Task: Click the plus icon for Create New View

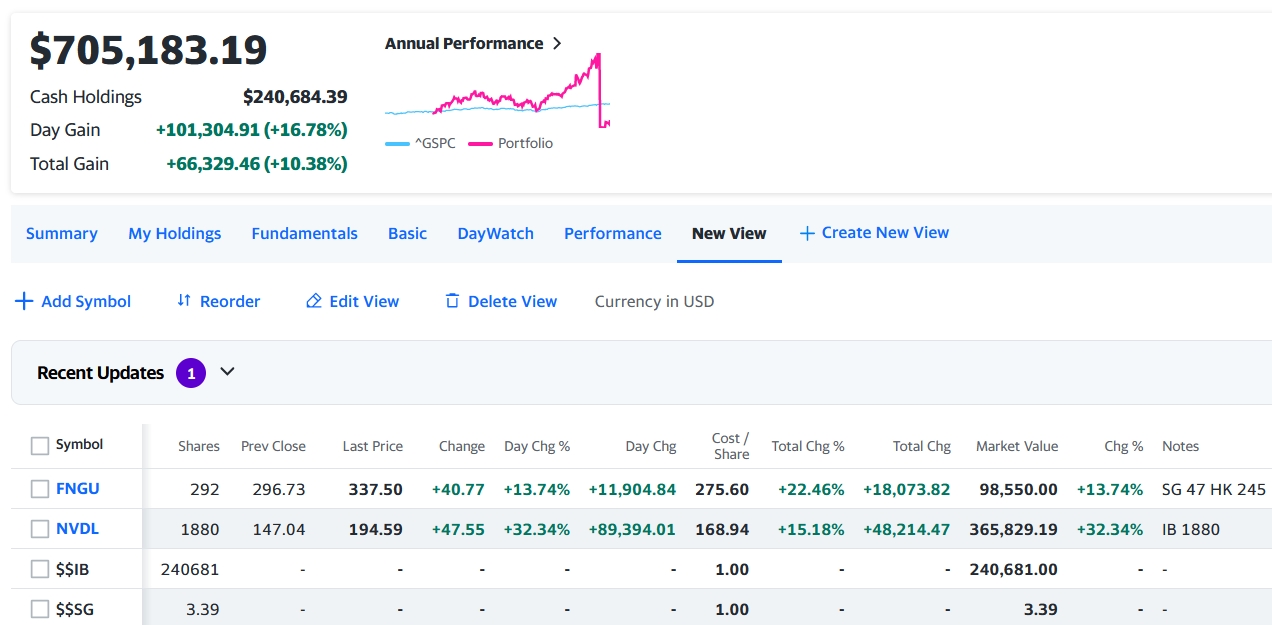Action: (807, 233)
